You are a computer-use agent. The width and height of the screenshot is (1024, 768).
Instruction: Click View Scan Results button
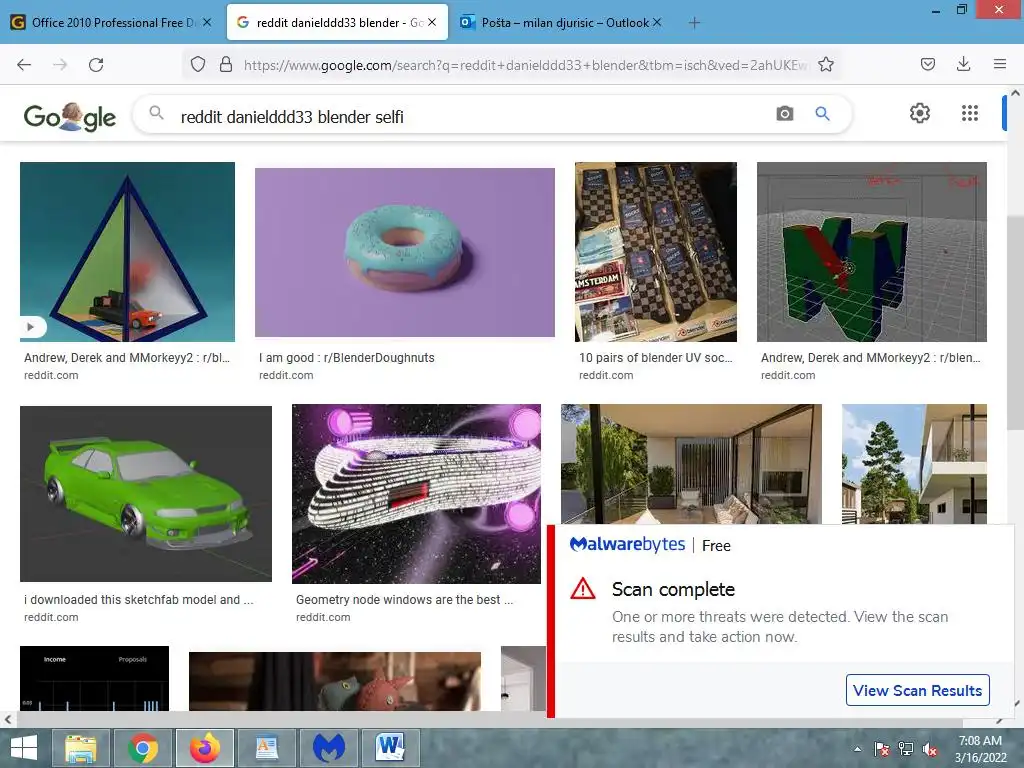click(918, 690)
